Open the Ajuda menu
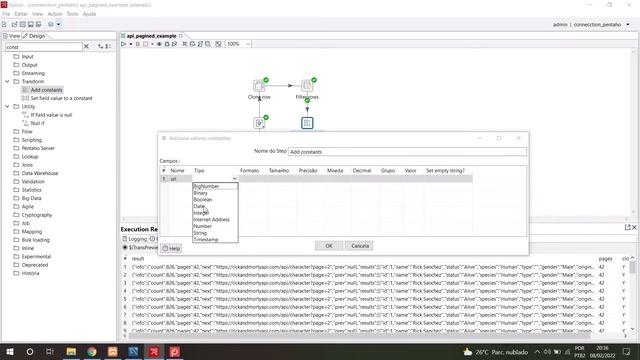This screenshot has width=640, height=360. point(89,14)
